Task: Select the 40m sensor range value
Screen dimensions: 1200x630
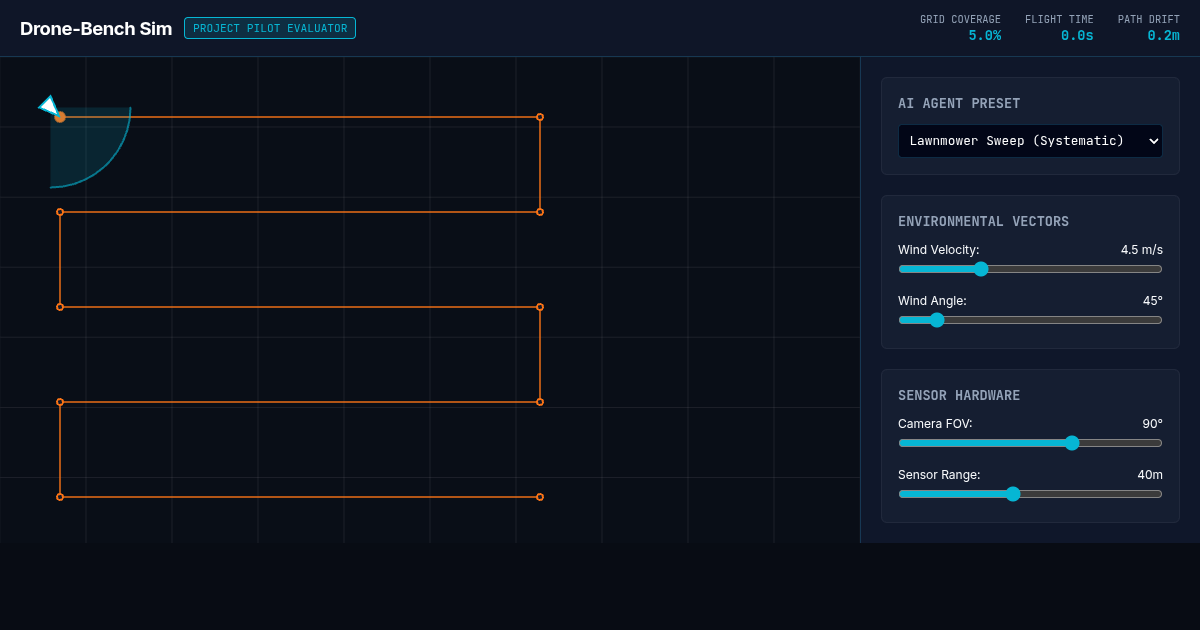Action: (1150, 475)
